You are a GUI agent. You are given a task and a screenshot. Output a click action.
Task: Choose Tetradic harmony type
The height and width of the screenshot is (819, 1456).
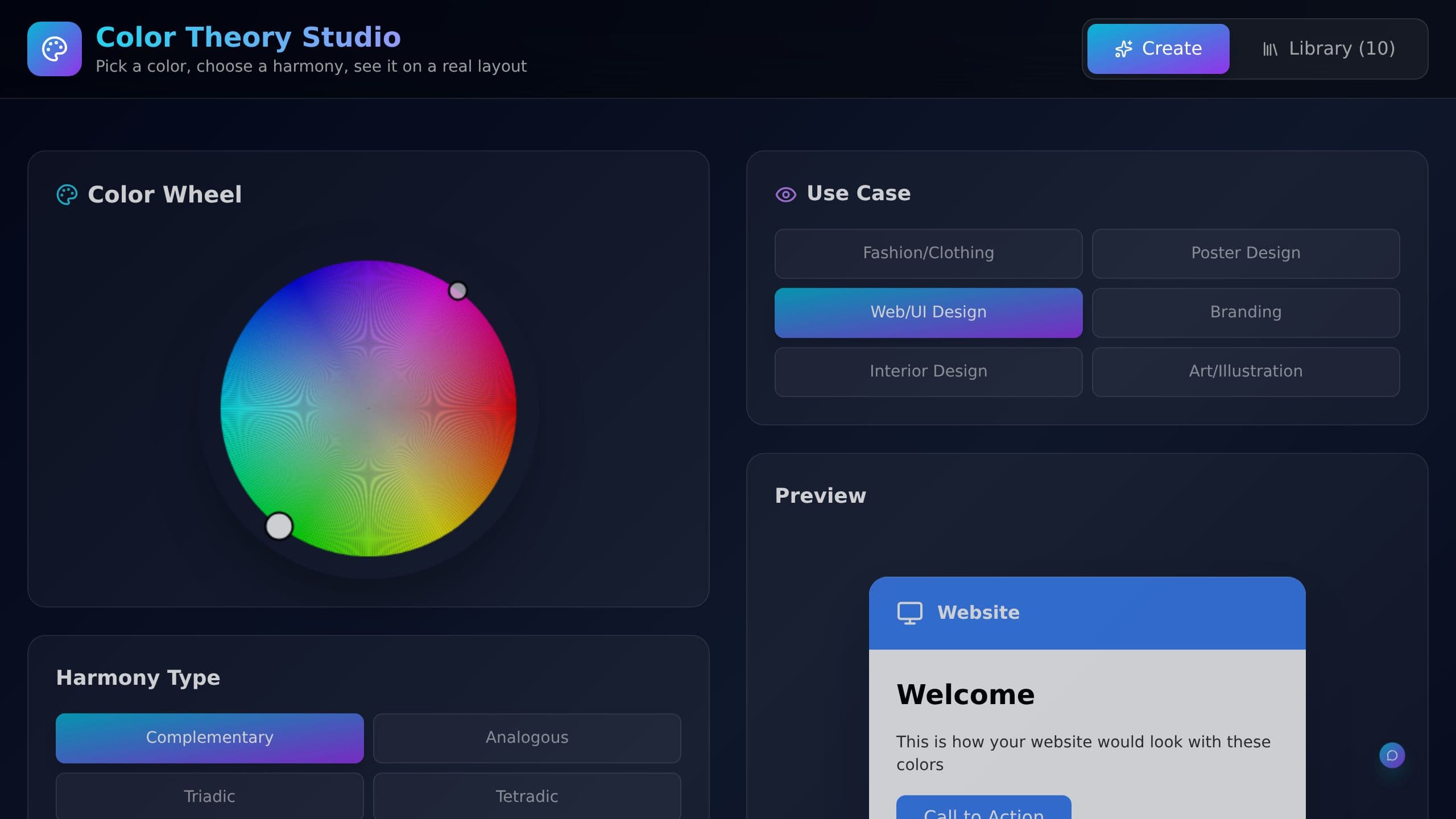pyautogui.click(x=527, y=796)
